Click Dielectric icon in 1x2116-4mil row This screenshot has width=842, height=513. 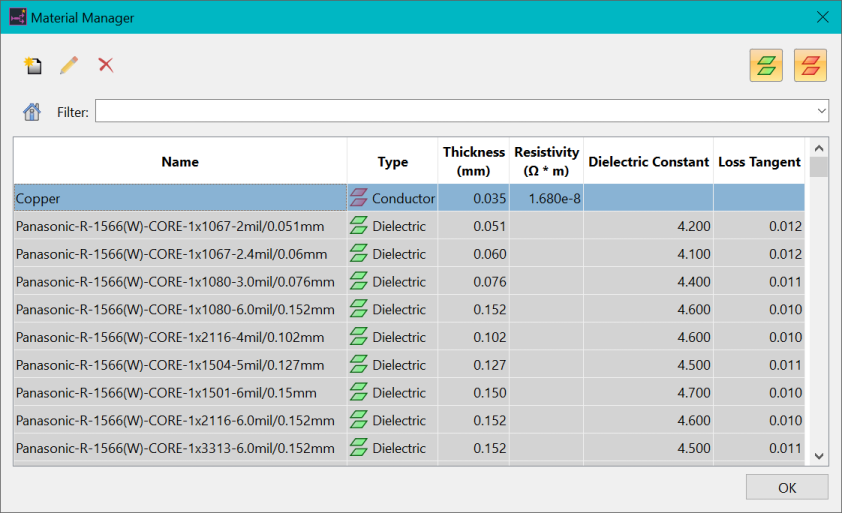359,337
